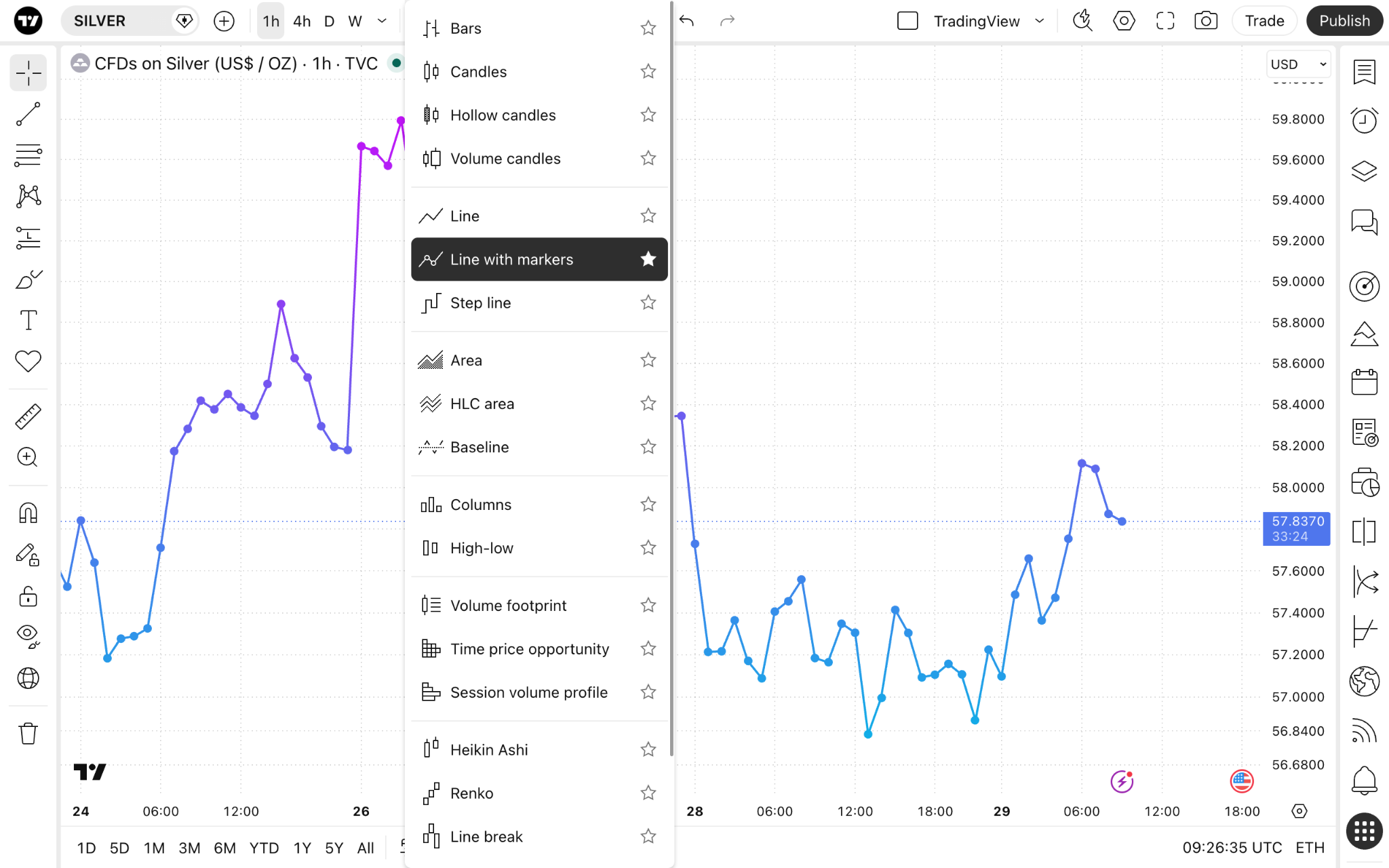Expand the more timeframes chevron
Viewport: 1389px width, 868px height.
(x=382, y=21)
